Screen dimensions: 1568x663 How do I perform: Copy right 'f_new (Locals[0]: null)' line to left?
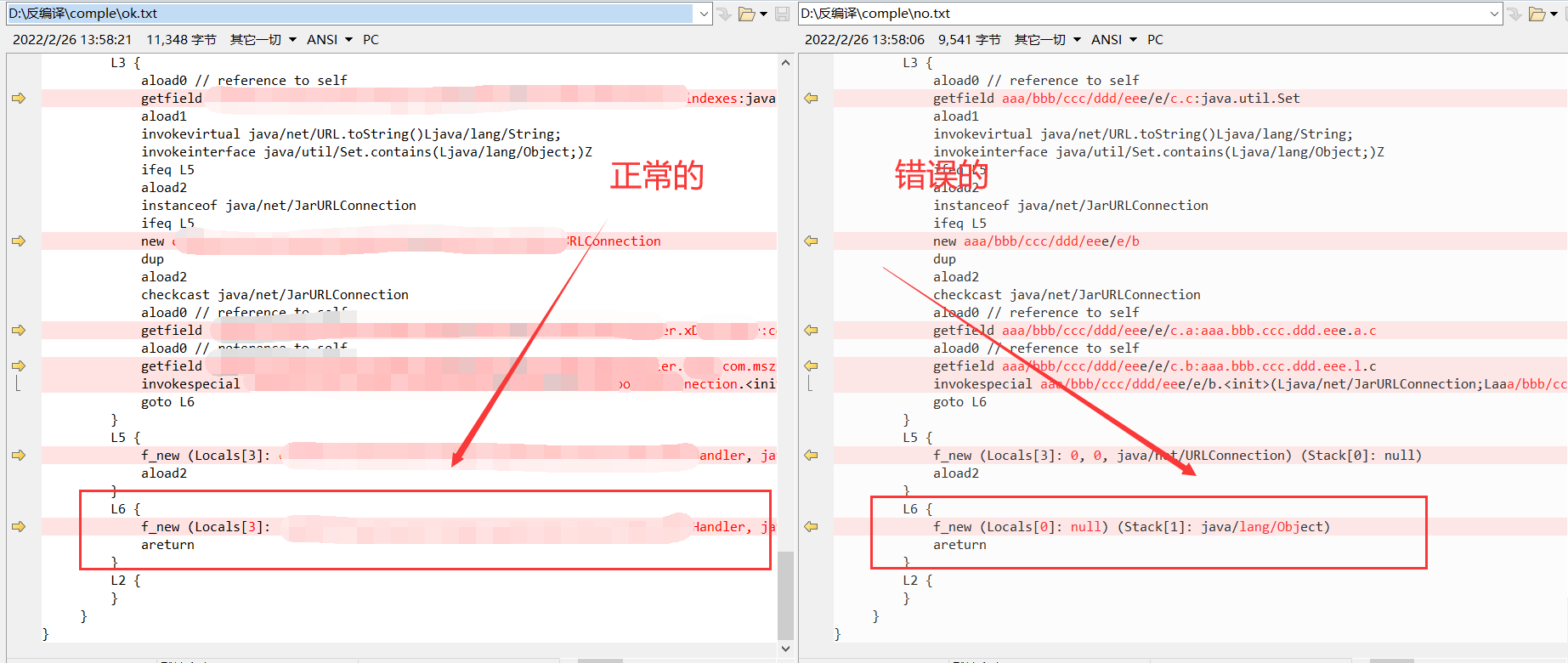[x=812, y=527]
